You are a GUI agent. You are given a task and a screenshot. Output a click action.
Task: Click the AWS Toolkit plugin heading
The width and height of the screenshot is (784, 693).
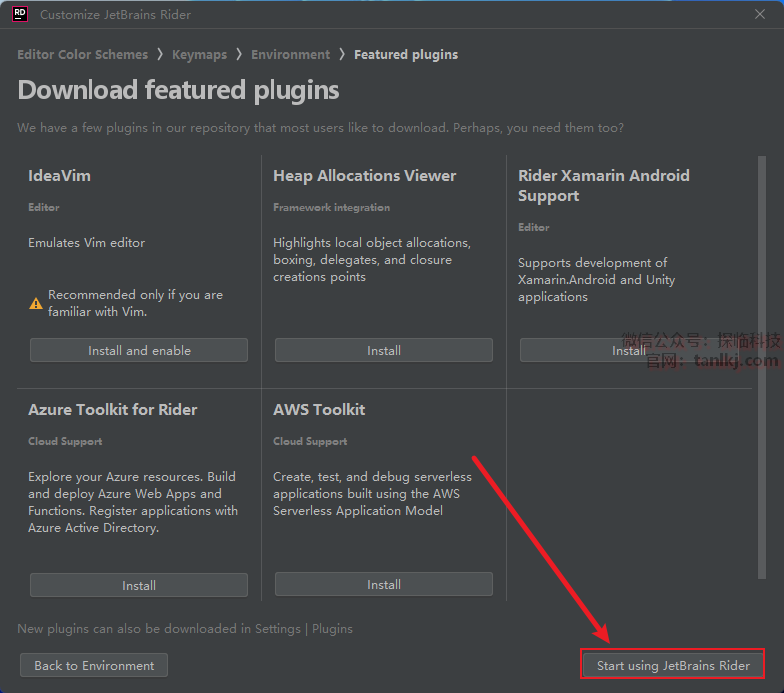(319, 410)
